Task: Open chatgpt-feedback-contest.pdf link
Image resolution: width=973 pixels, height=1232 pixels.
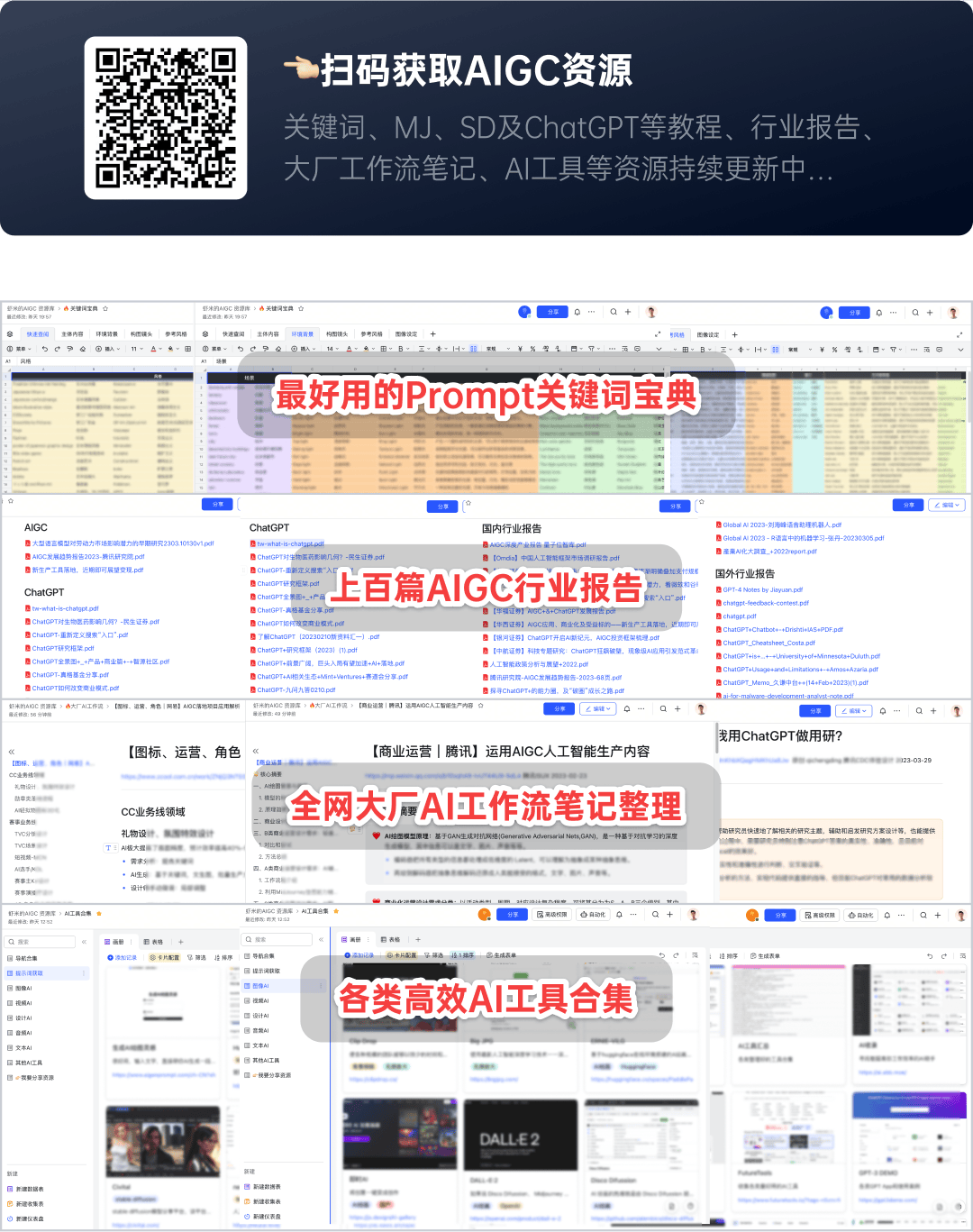Action: pyautogui.click(x=766, y=603)
